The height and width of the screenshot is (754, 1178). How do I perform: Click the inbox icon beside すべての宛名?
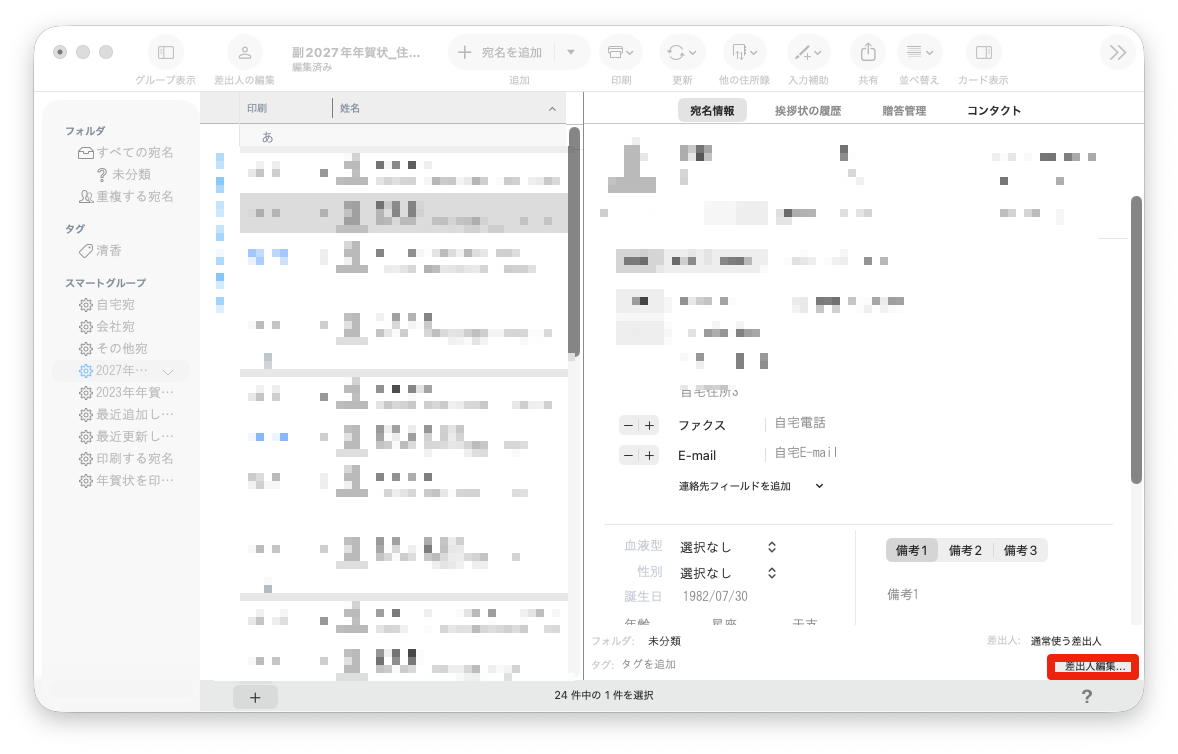point(86,152)
